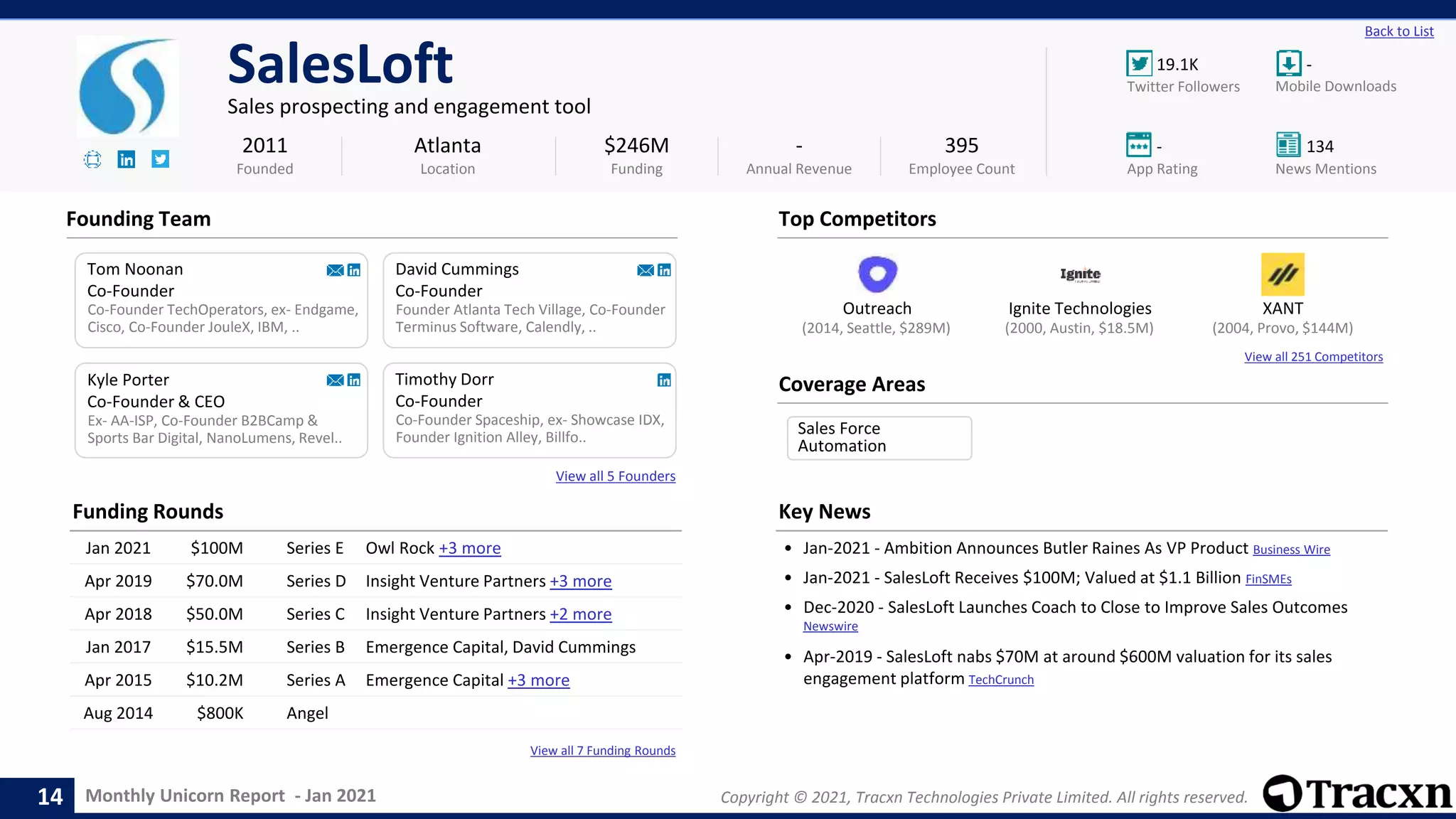This screenshot has width=1456, height=819.
Task: Click the Mobile Downloads icon
Action: point(1288,63)
